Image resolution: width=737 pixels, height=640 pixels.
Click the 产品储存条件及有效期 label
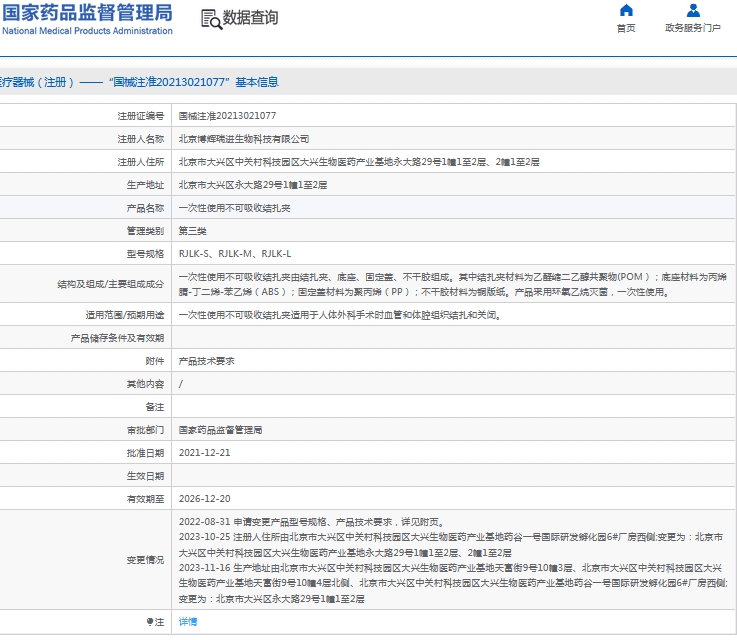pyautogui.click(x=117, y=338)
